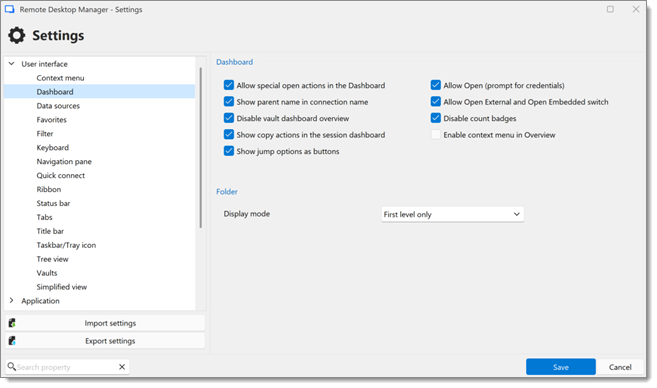Select Navigation pane settings
Image resolution: width=657 pixels, height=388 pixels.
[x=64, y=161]
